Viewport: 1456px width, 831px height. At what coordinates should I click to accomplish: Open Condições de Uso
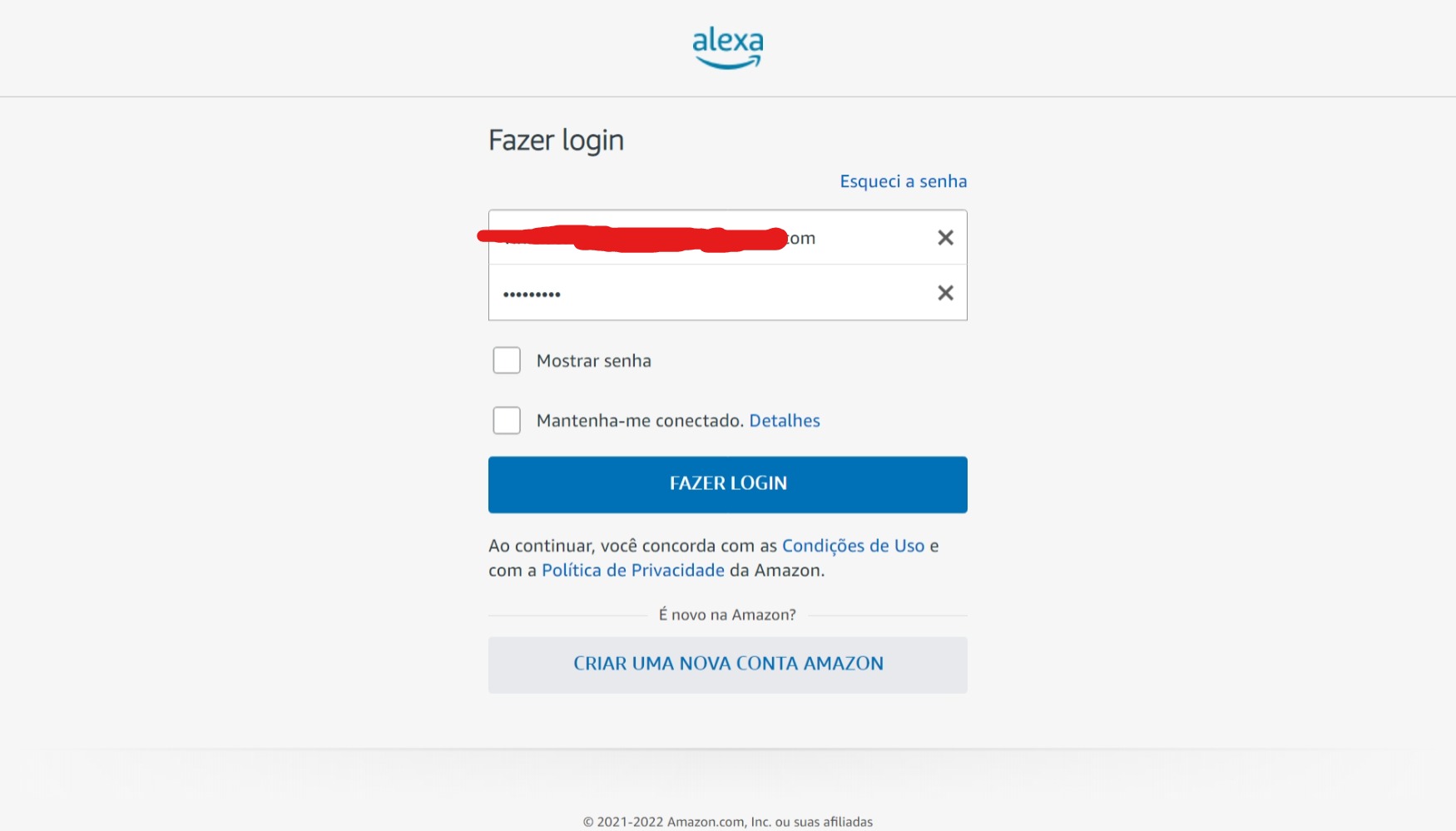(x=854, y=546)
